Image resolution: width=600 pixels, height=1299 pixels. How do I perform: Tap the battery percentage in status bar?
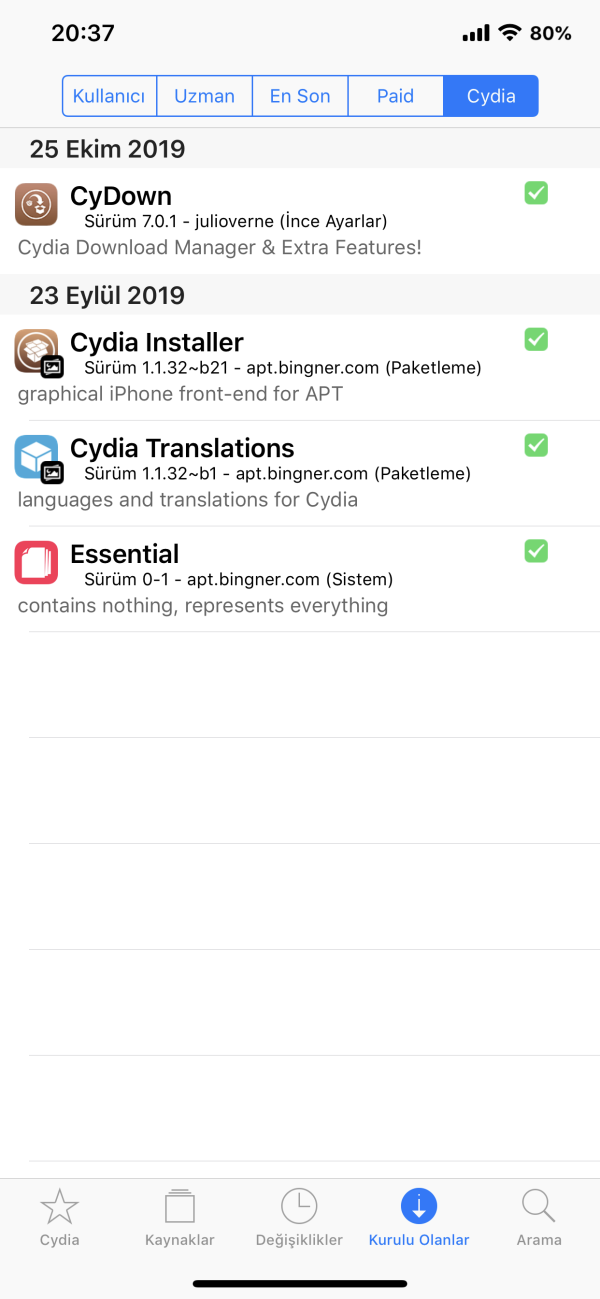tap(550, 33)
